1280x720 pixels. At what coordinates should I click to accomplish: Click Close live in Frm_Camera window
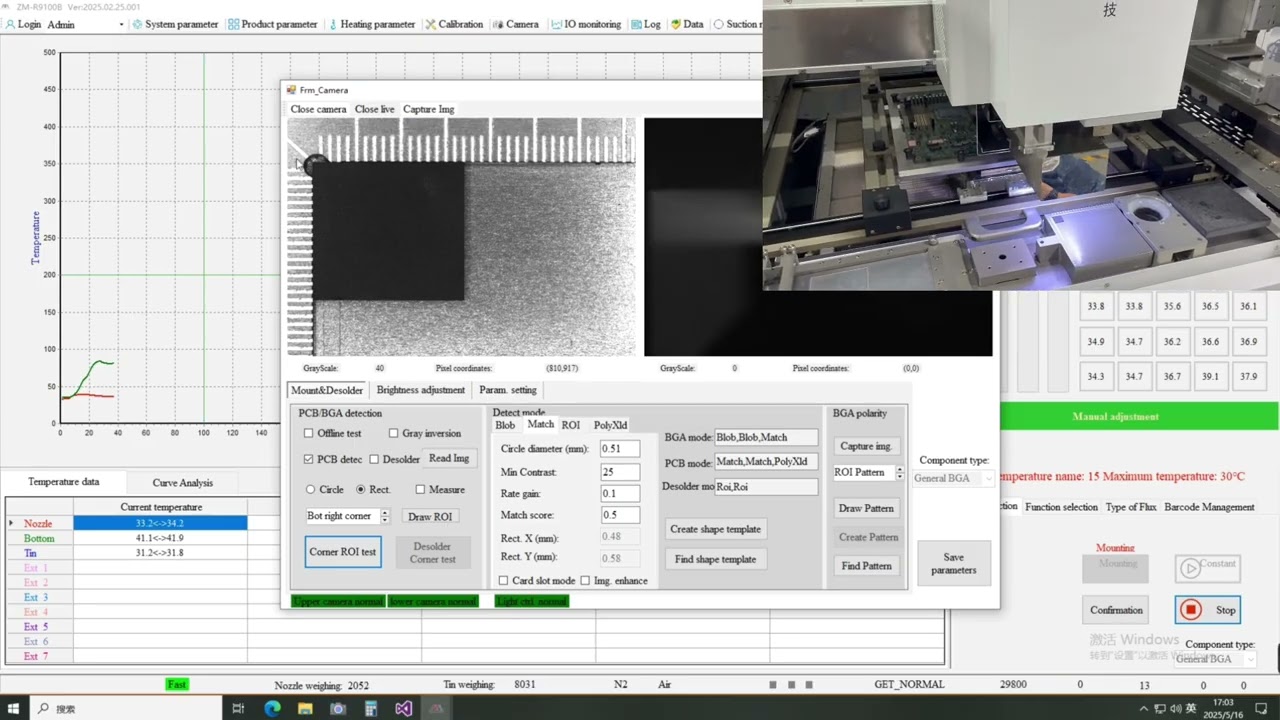click(374, 109)
